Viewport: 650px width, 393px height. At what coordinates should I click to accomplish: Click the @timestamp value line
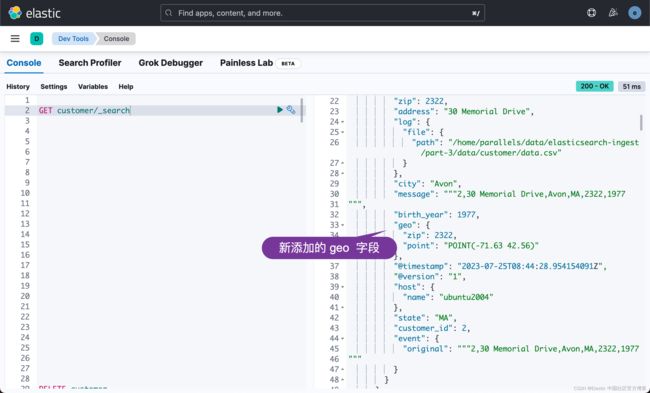click(x=500, y=266)
